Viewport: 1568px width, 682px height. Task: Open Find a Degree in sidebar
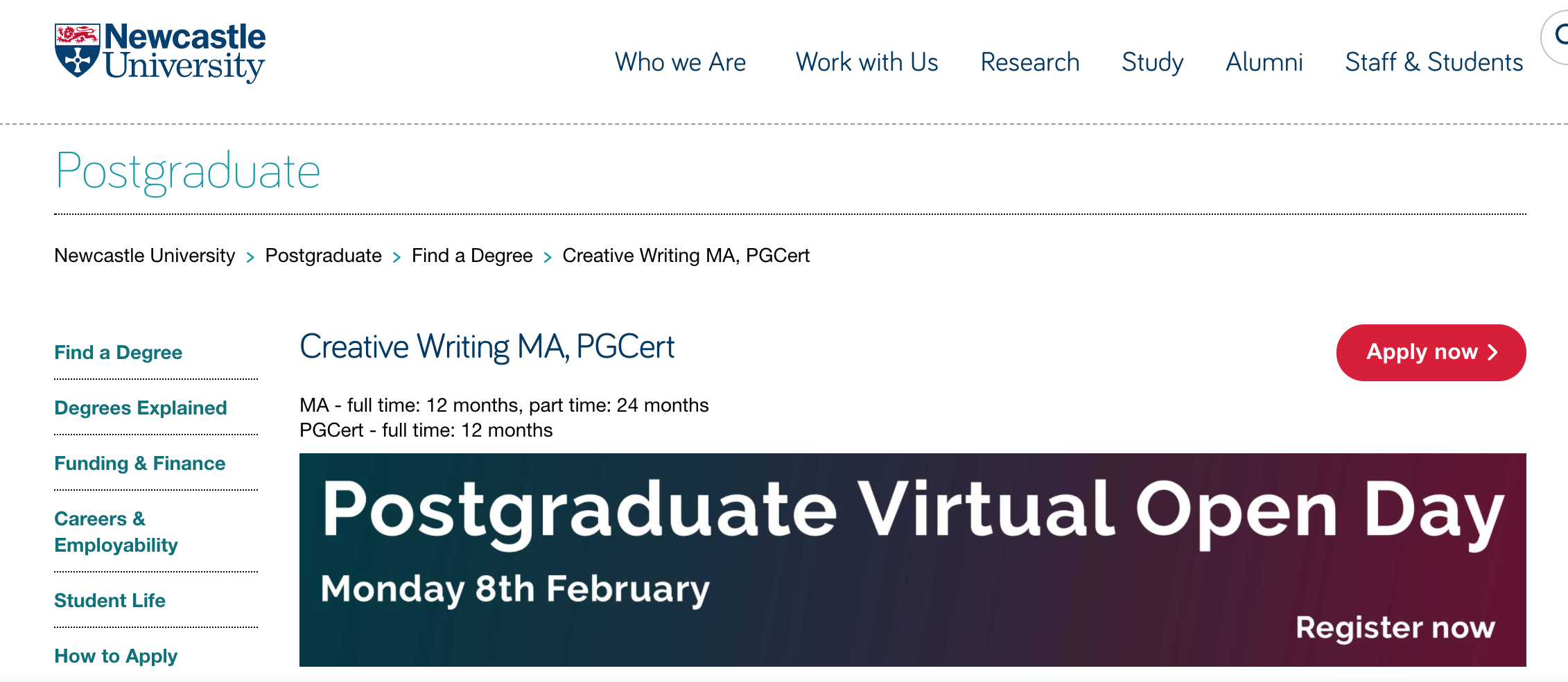(x=119, y=353)
